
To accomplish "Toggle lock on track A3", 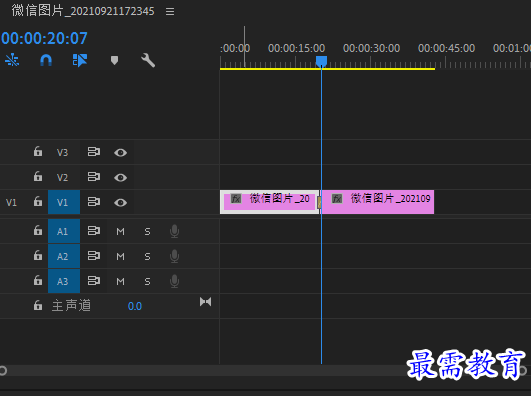I will point(38,280).
